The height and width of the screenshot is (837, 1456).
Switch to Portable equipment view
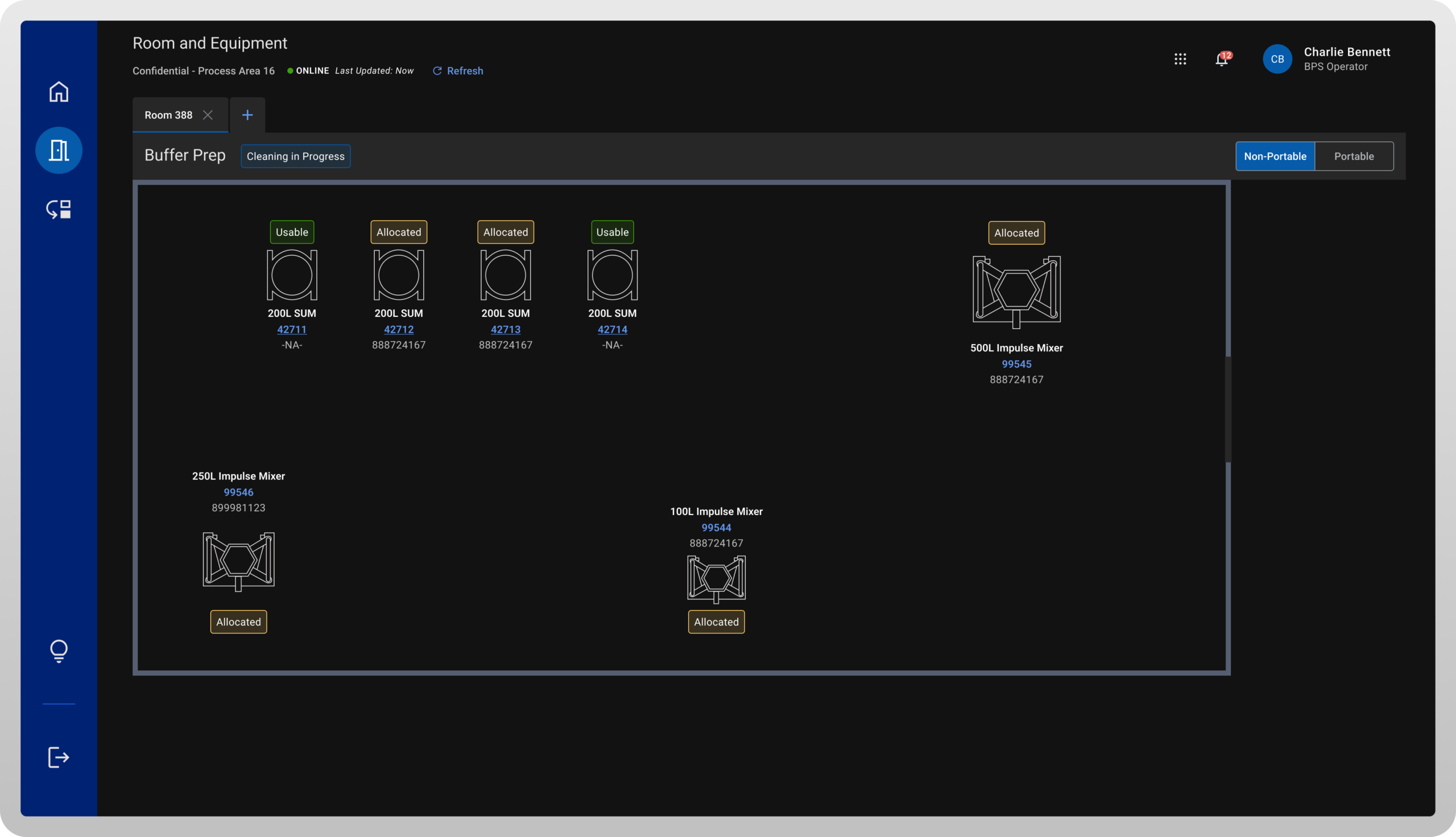(1354, 156)
